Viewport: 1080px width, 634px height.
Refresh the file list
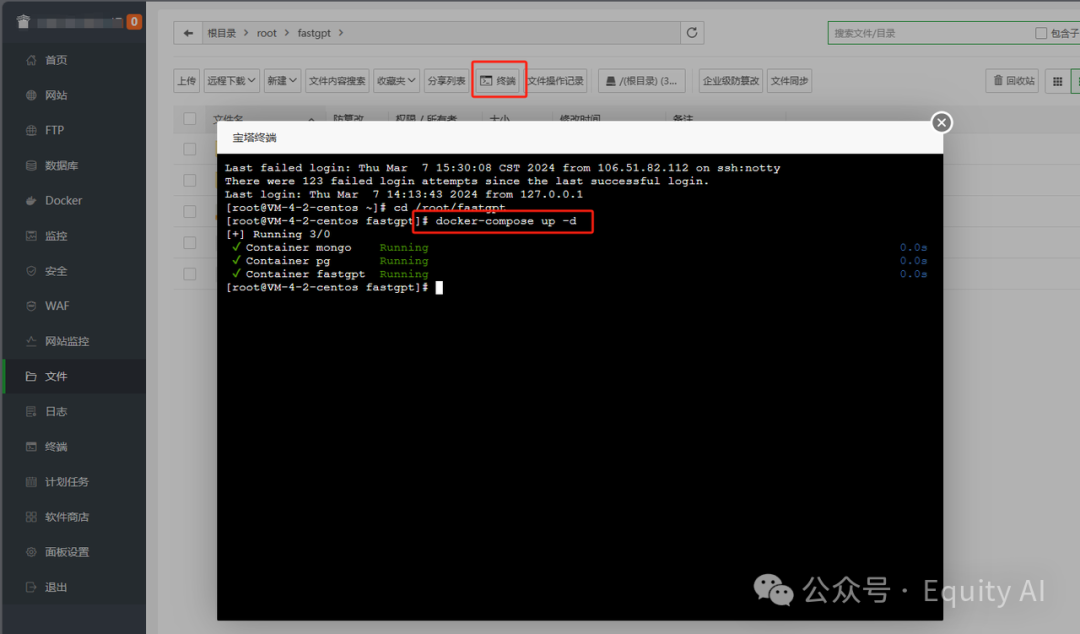point(692,32)
